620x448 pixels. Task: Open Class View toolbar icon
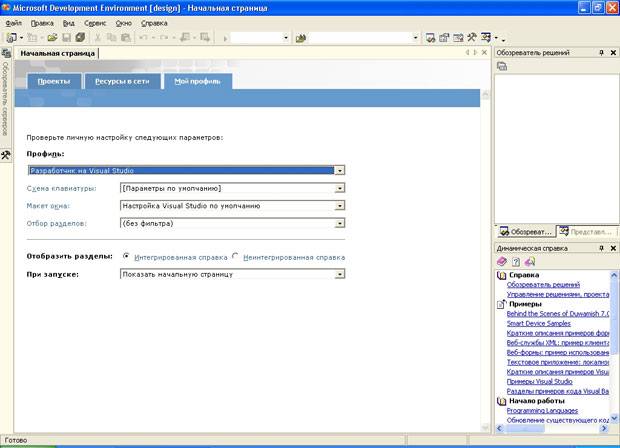[x=486, y=38]
